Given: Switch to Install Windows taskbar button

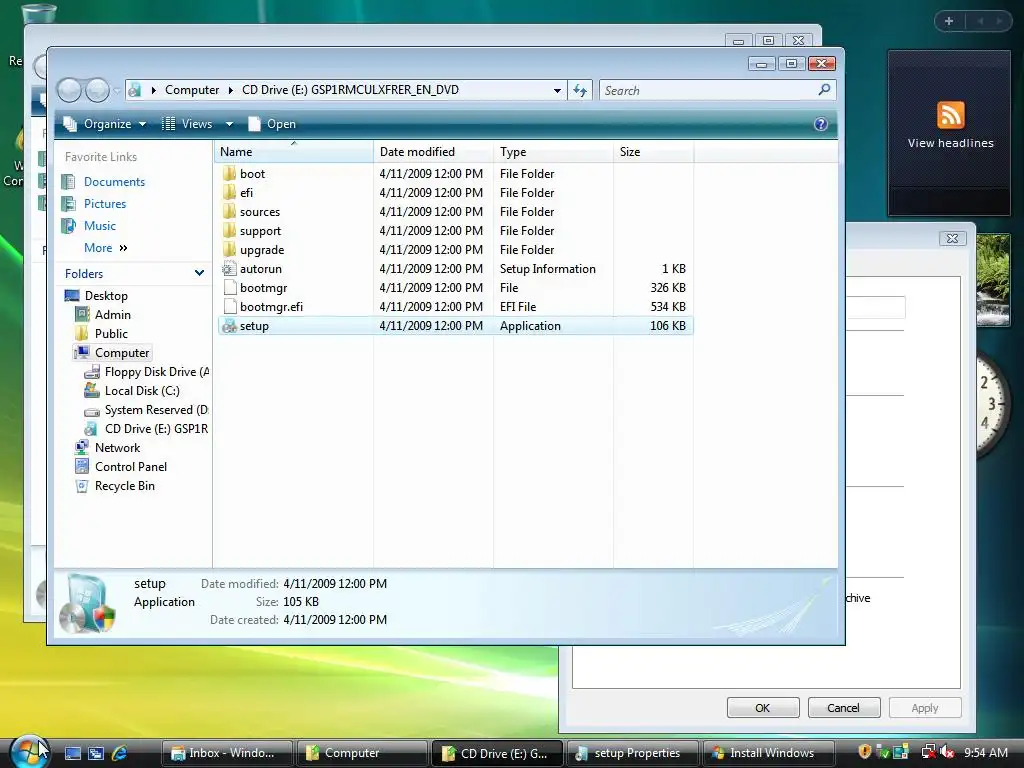Looking at the screenshot, I should click(768, 753).
